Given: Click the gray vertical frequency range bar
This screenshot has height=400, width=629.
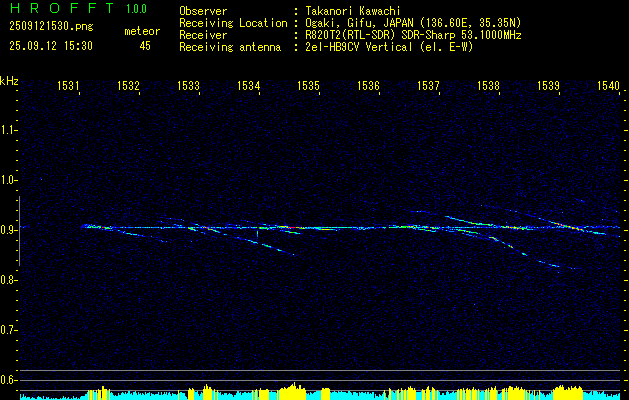Looking at the screenshot, I should pos(19,231).
